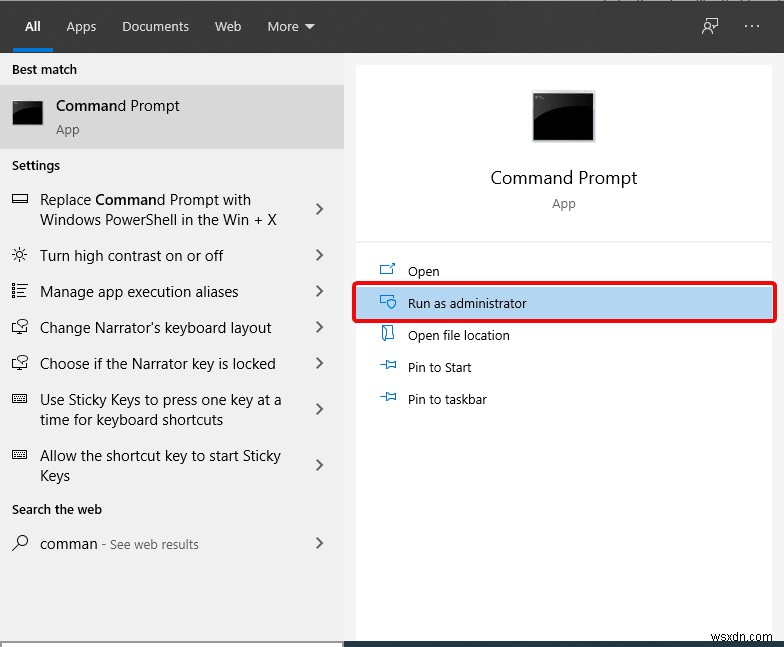Click the Pin to Start pin icon
This screenshot has width=784, height=647.
pos(388,367)
